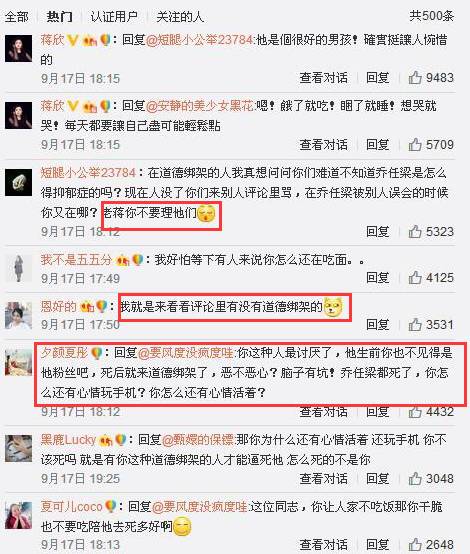Open mention @短腿小公举23784 in first reply
The image size is (470, 554).
click(199, 40)
